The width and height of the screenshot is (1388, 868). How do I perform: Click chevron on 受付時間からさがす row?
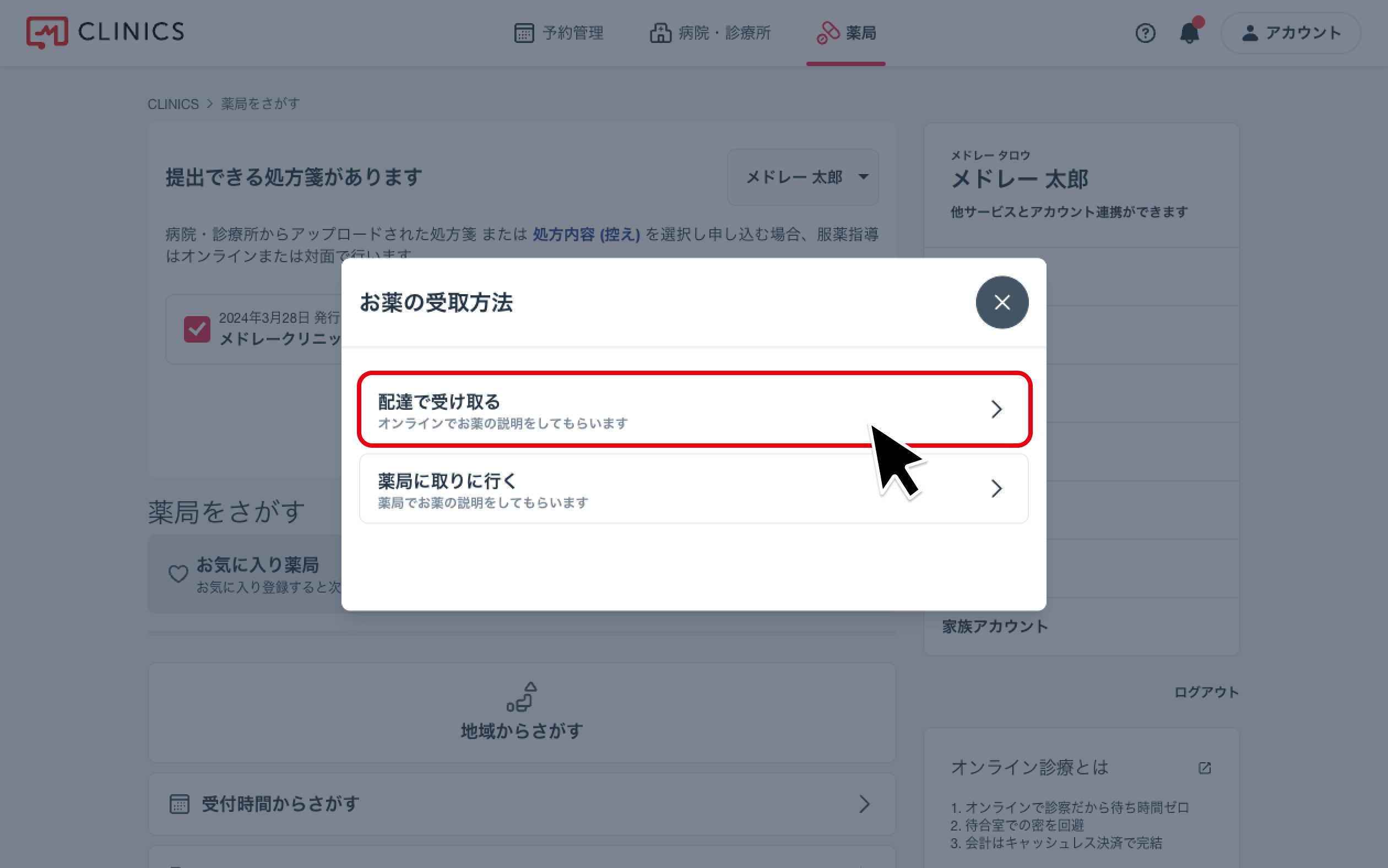click(x=865, y=804)
